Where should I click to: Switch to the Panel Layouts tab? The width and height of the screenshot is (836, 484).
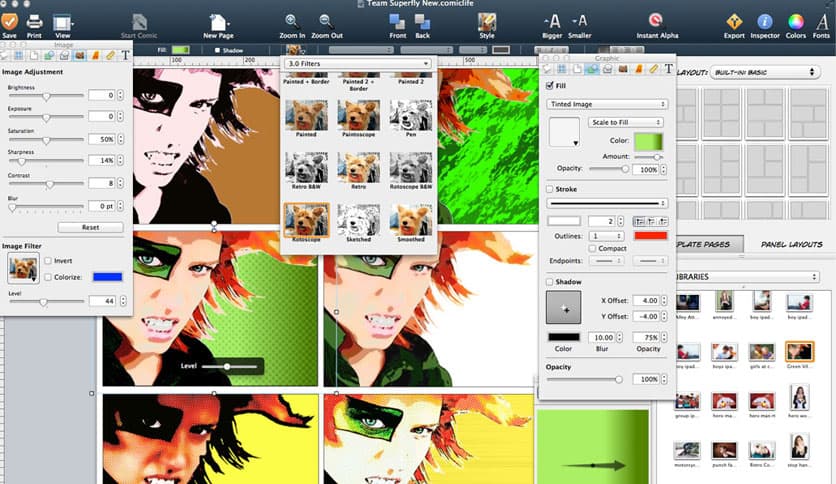point(790,244)
